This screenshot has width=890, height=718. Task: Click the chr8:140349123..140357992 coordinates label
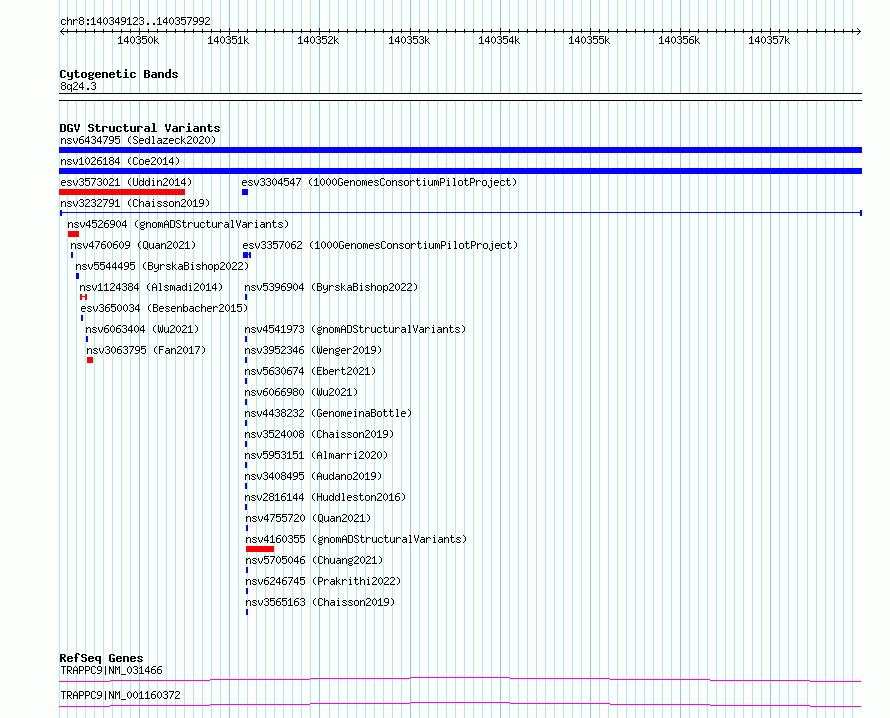(136, 21)
